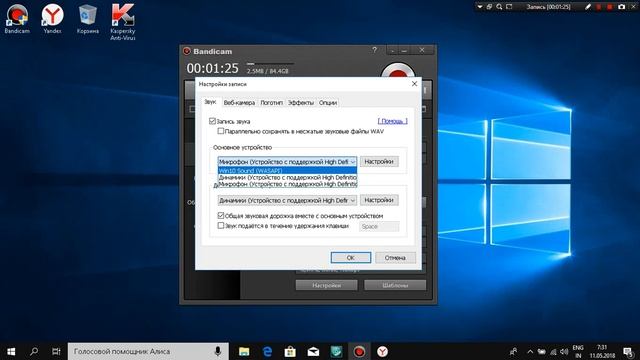Open the People icon in system tray
Viewport: 640px width, 360px height.
tap(513, 351)
